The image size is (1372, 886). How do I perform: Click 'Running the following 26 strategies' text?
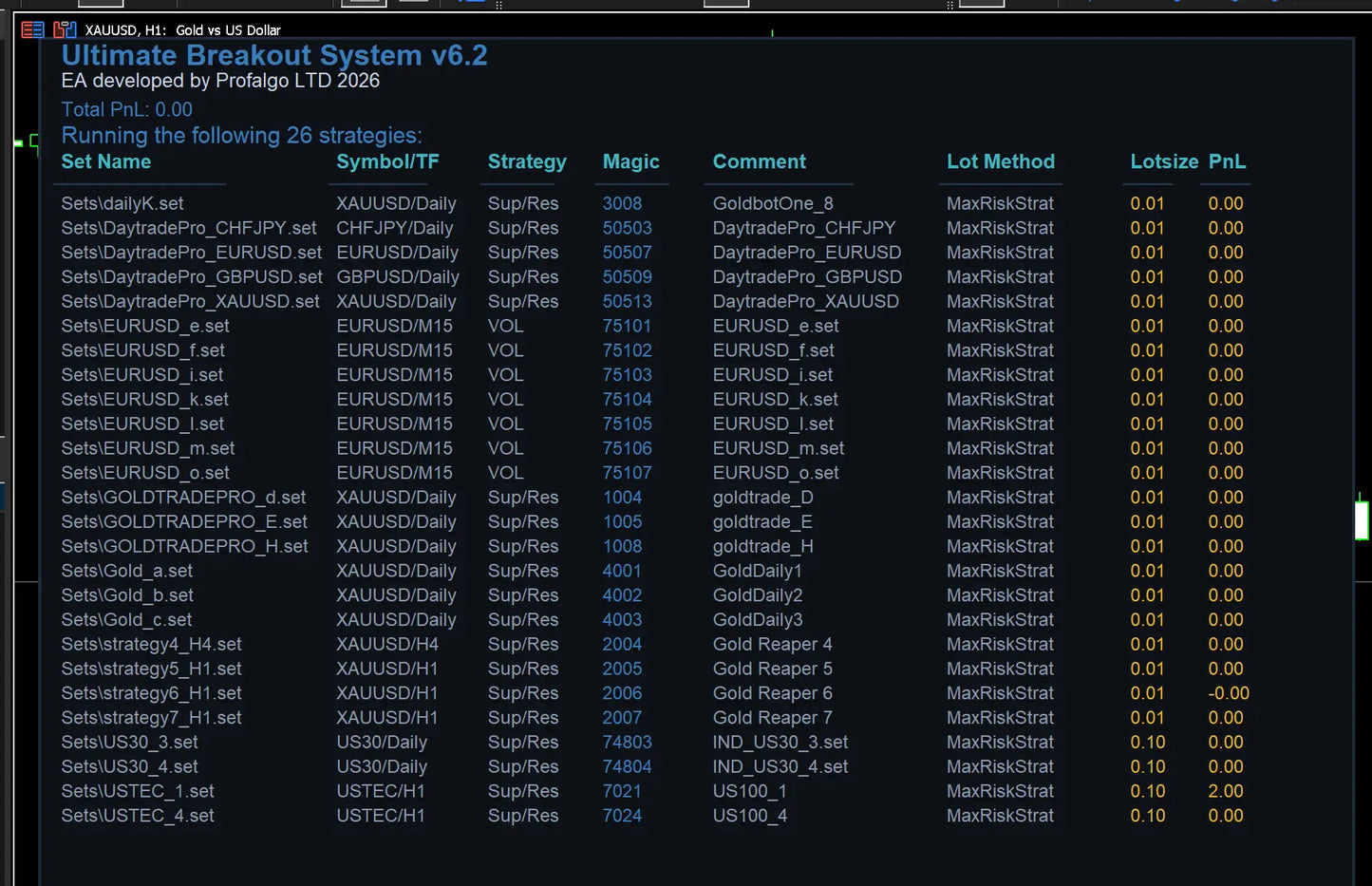pyautogui.click(x=242, y=136)
